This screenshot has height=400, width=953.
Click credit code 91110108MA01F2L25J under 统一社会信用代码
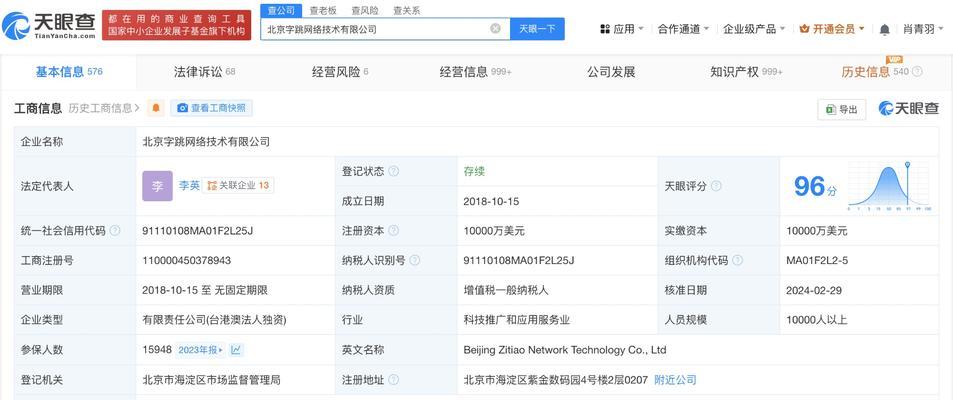tap(198, 231)
